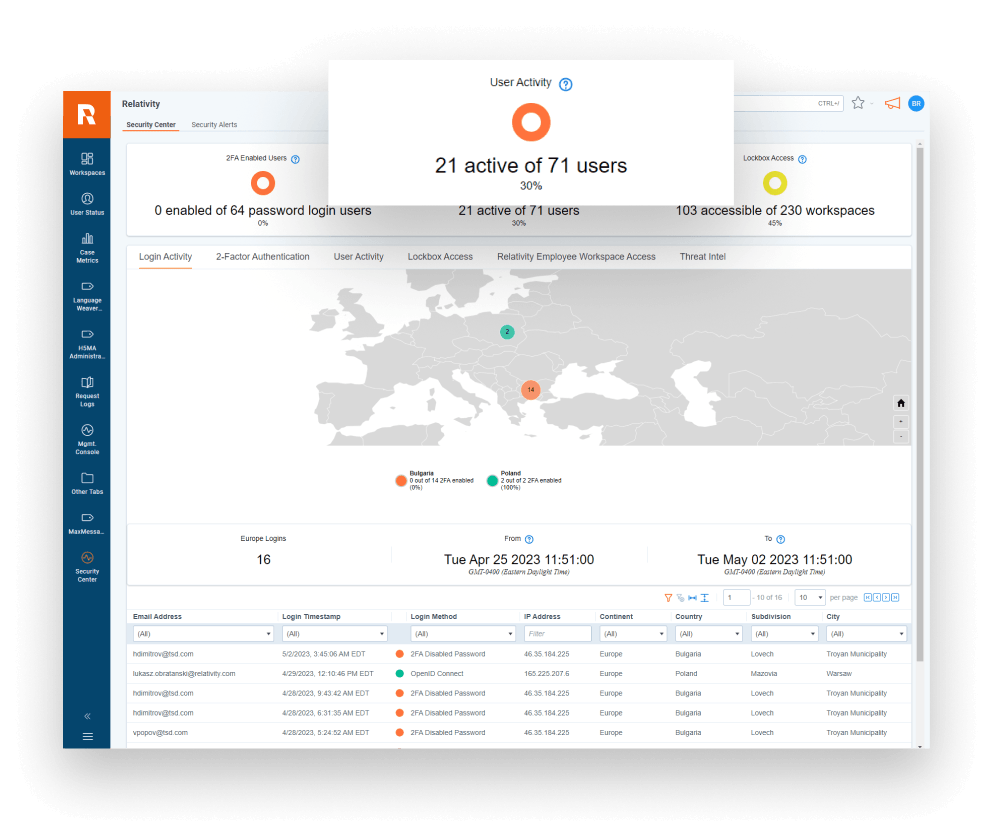Viewport: 994px width, 838px height.
Task: Click the favorites star icon
Action: (858, 103)
